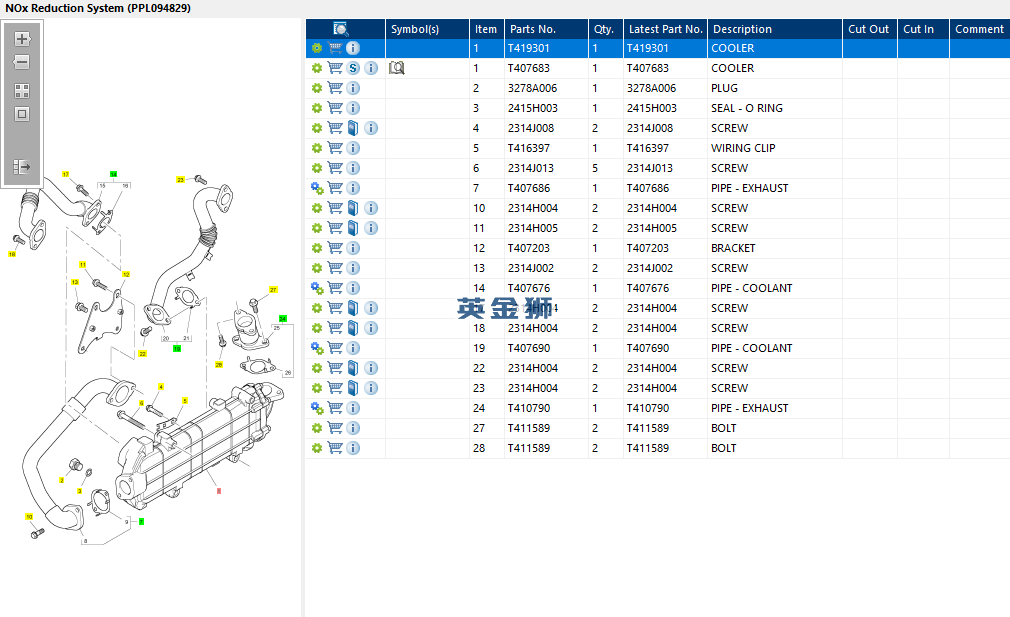Viewport: 1010px width, 617px height.
Task: Show info for selected cooler T419301
Action: click(353, 48)
